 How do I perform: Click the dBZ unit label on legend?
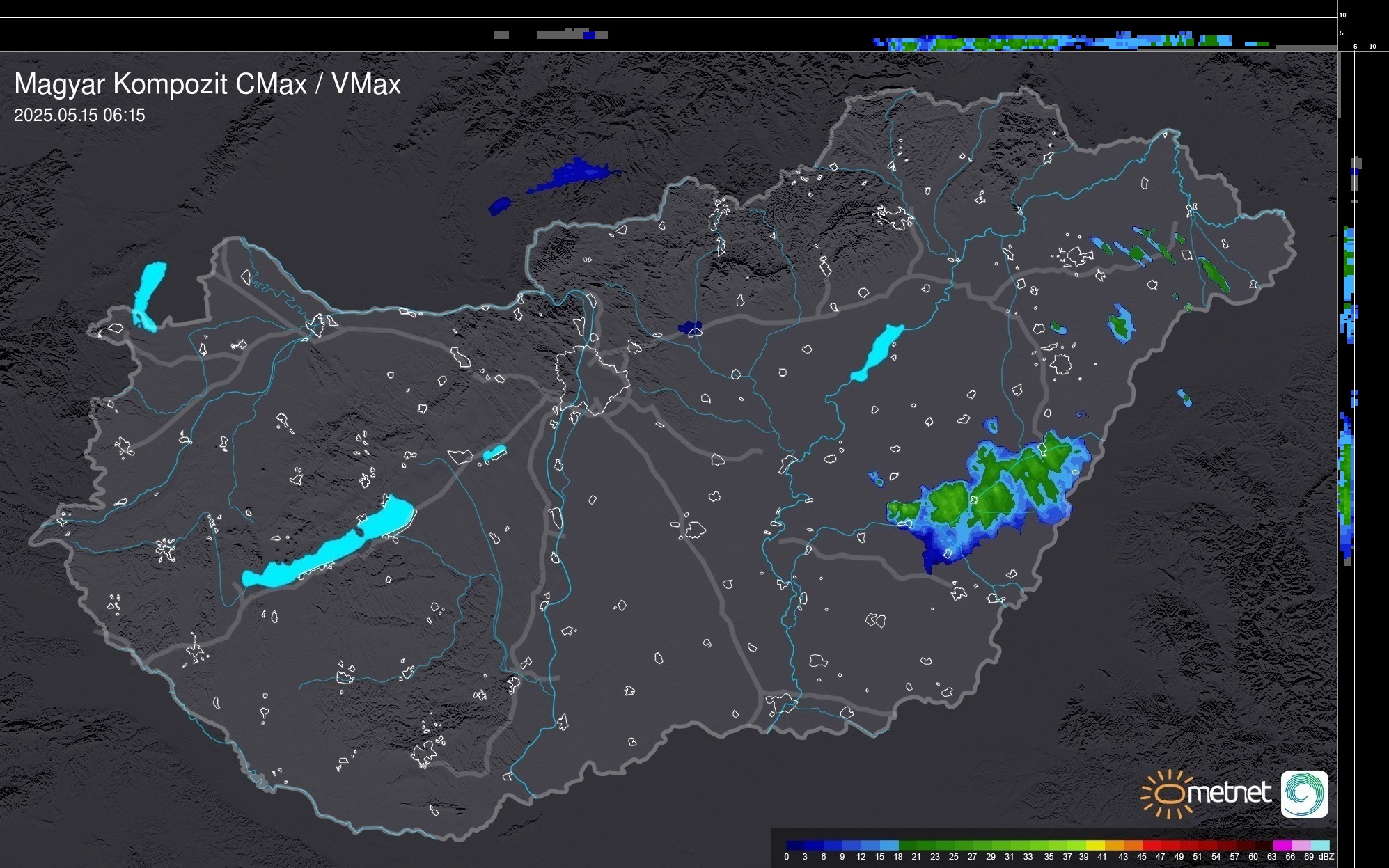pos(1326,857)
